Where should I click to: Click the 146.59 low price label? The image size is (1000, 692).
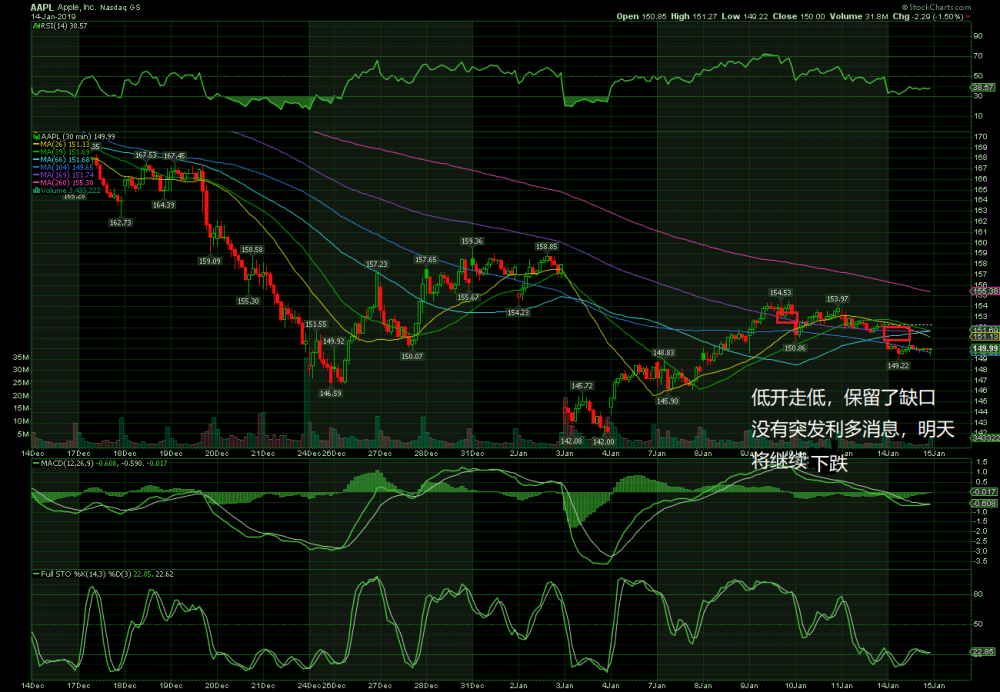[x=330, y=394]
